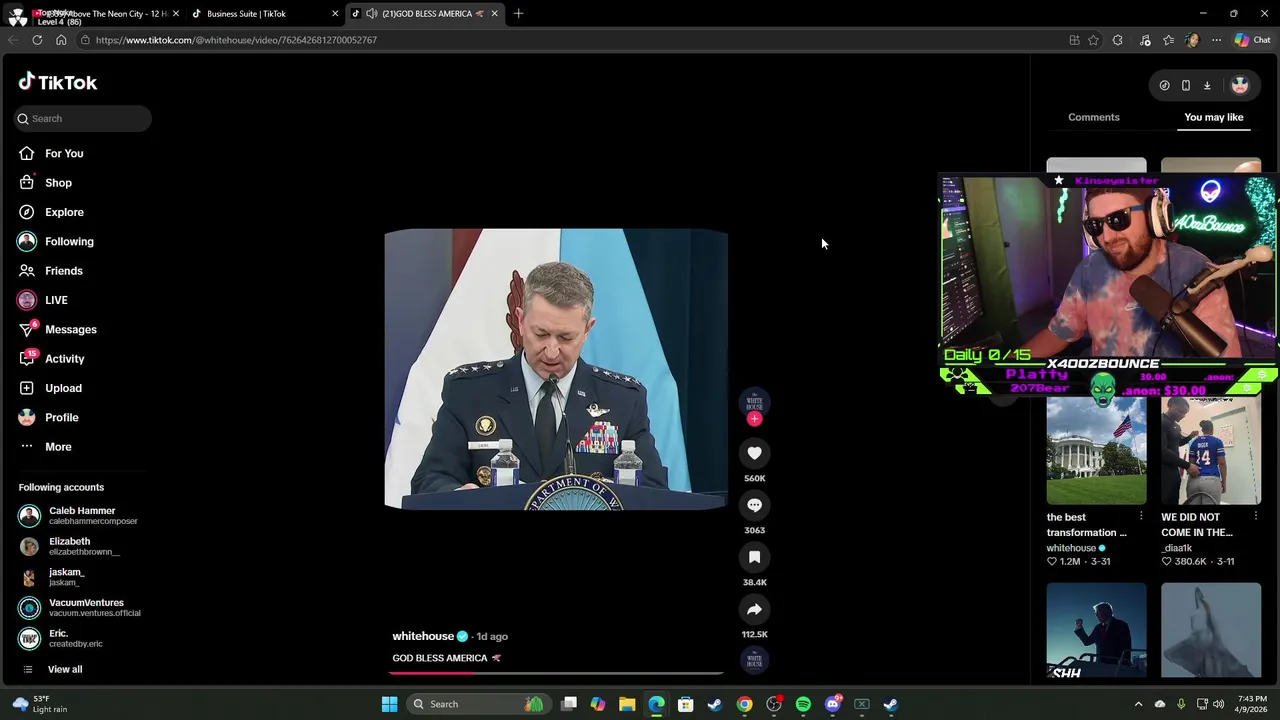Open the video comments icon

(754, 505)
